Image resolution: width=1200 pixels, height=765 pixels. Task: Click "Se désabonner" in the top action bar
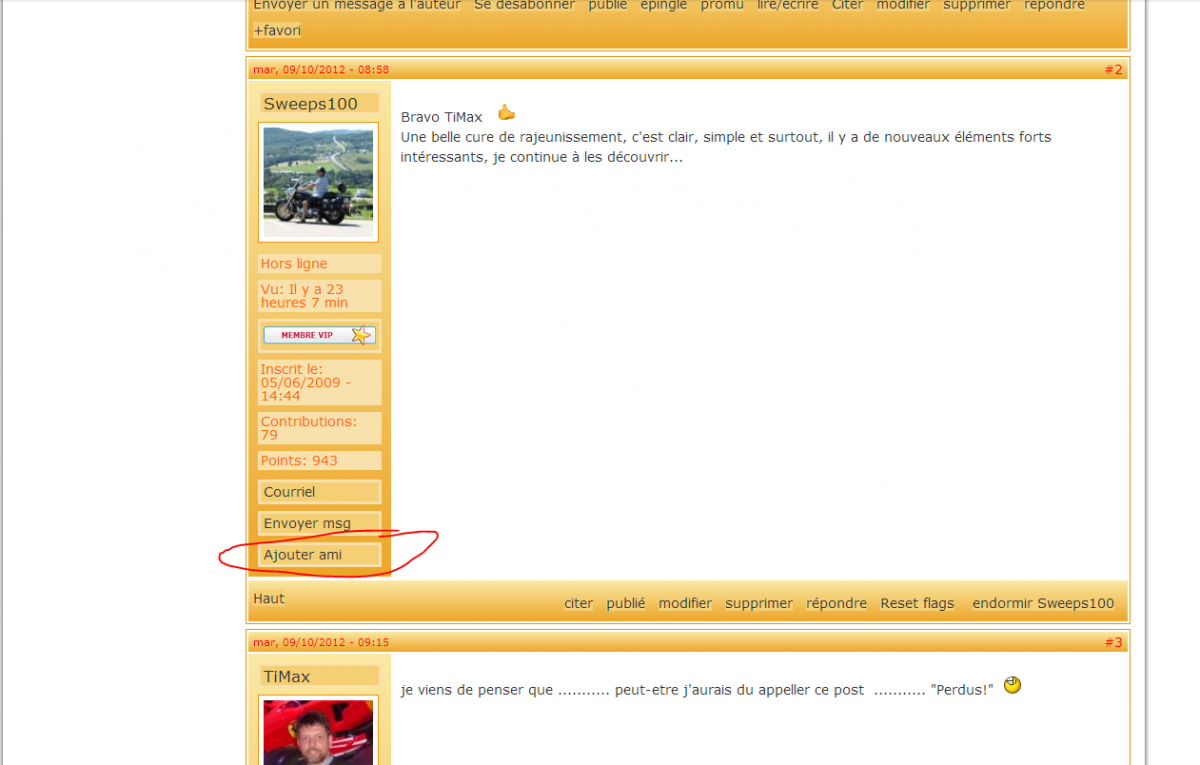524,5
